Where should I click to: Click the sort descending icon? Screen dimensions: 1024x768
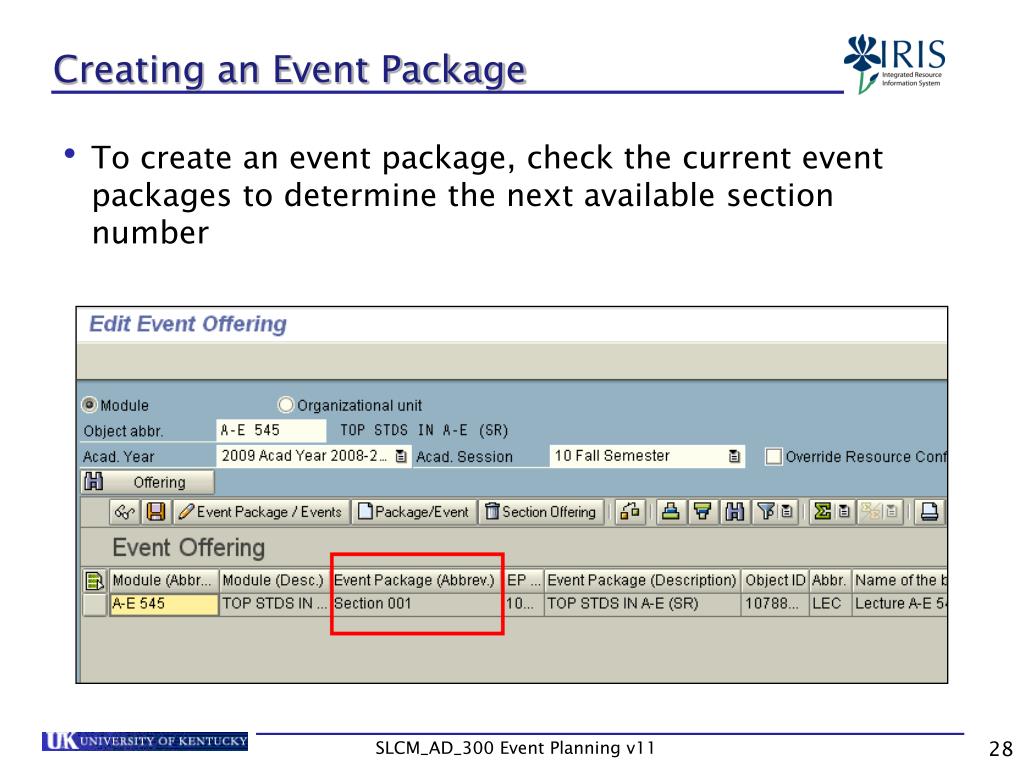(703, 512)
